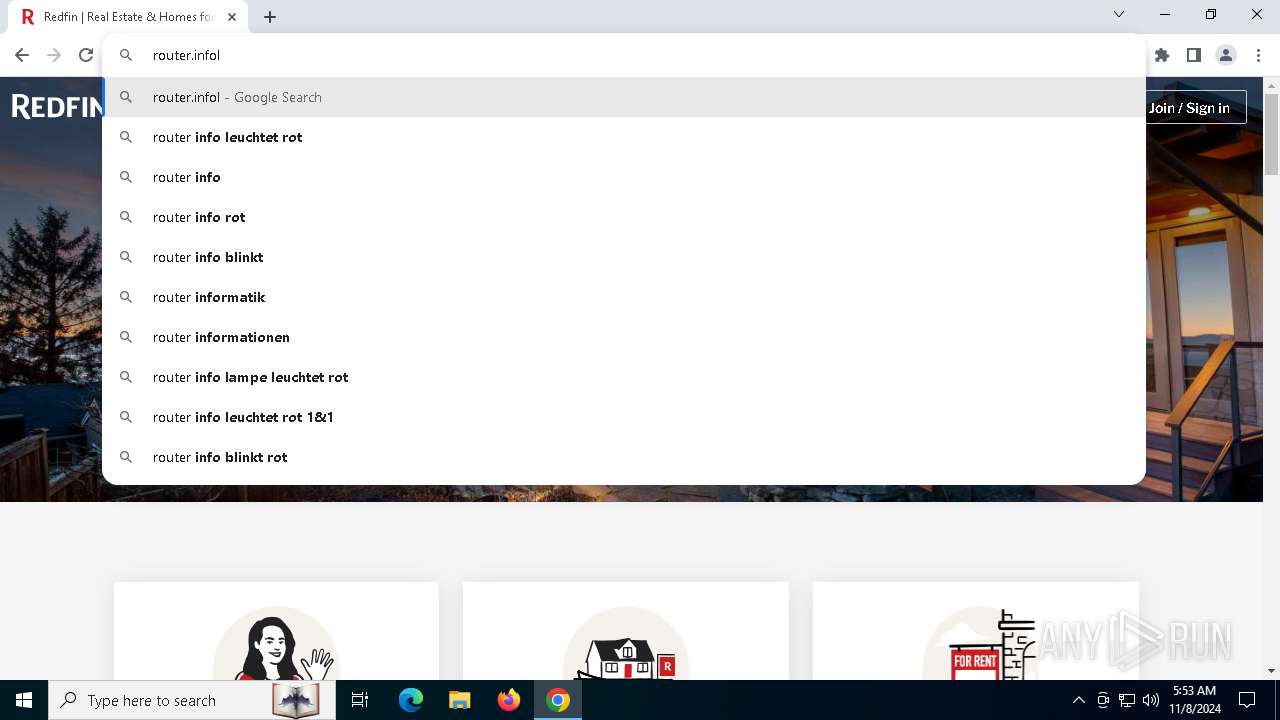1280x720 pixels.
Task: Click the Redfin logo
Action: pyautogui.click(x=57, y=106)
